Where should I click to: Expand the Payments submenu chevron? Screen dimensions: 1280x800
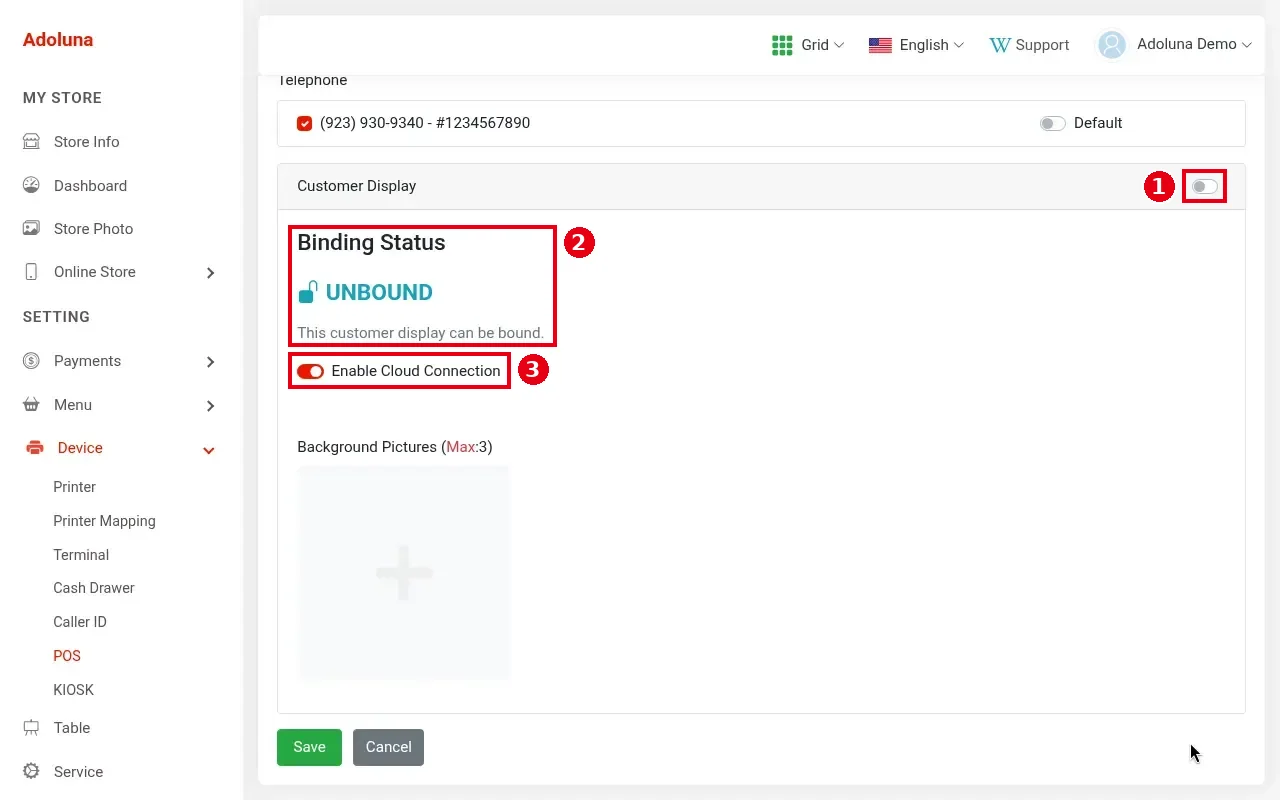(210, 362)
